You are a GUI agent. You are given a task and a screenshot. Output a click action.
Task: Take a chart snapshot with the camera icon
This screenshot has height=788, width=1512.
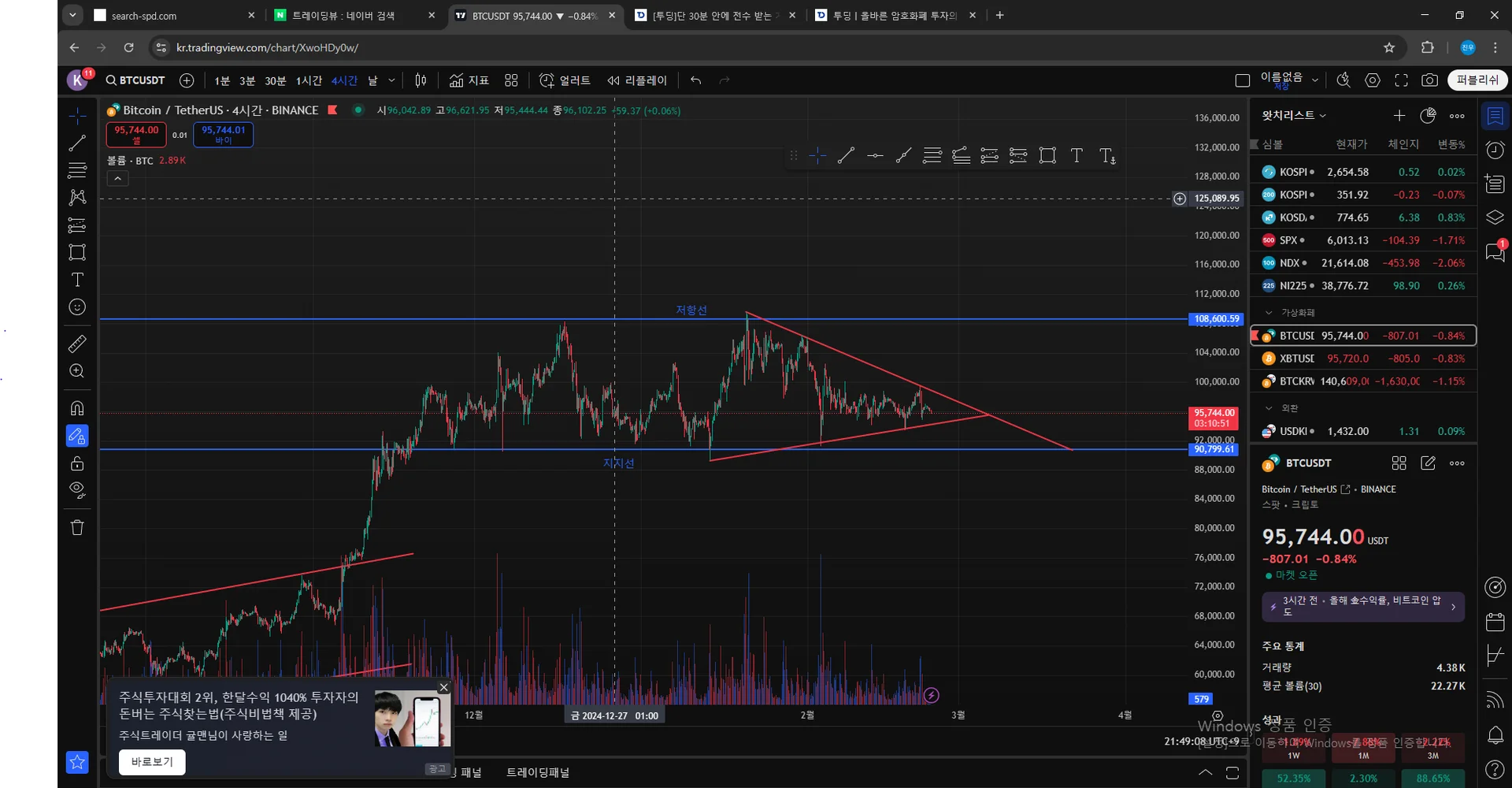1429,80
